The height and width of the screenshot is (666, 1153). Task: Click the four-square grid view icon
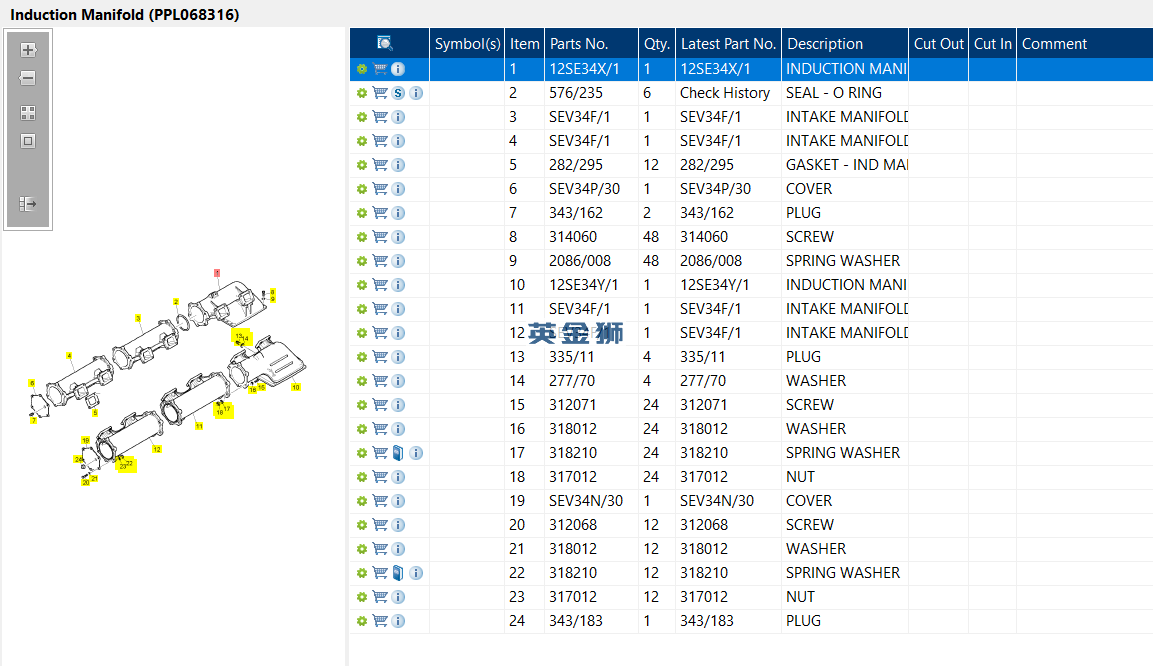coord(28,112)
